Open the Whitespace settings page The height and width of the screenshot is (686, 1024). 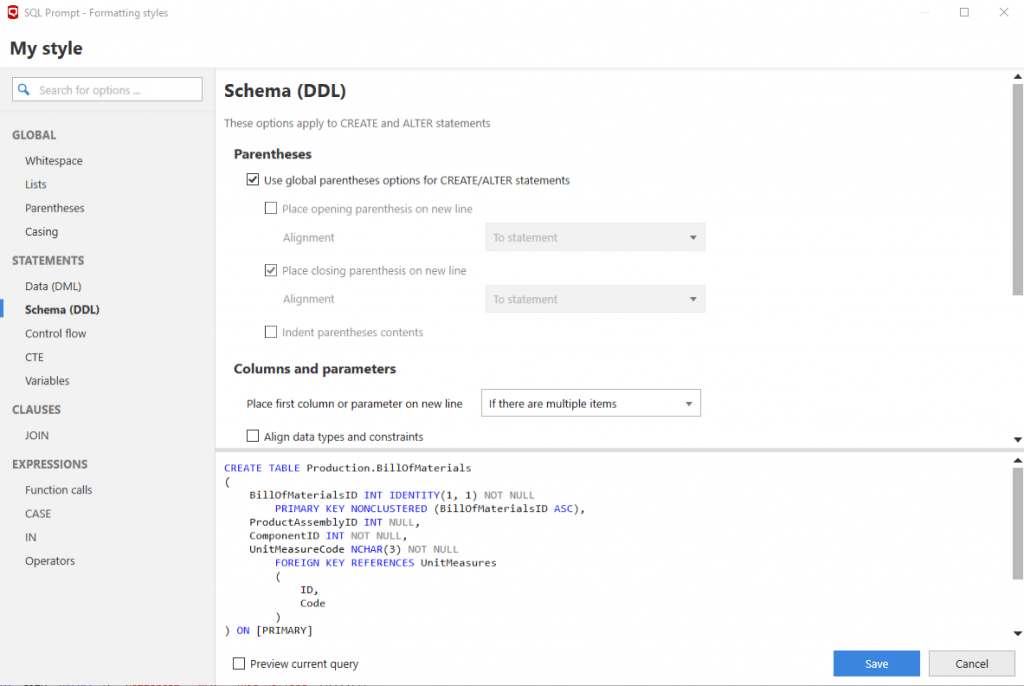54,161
